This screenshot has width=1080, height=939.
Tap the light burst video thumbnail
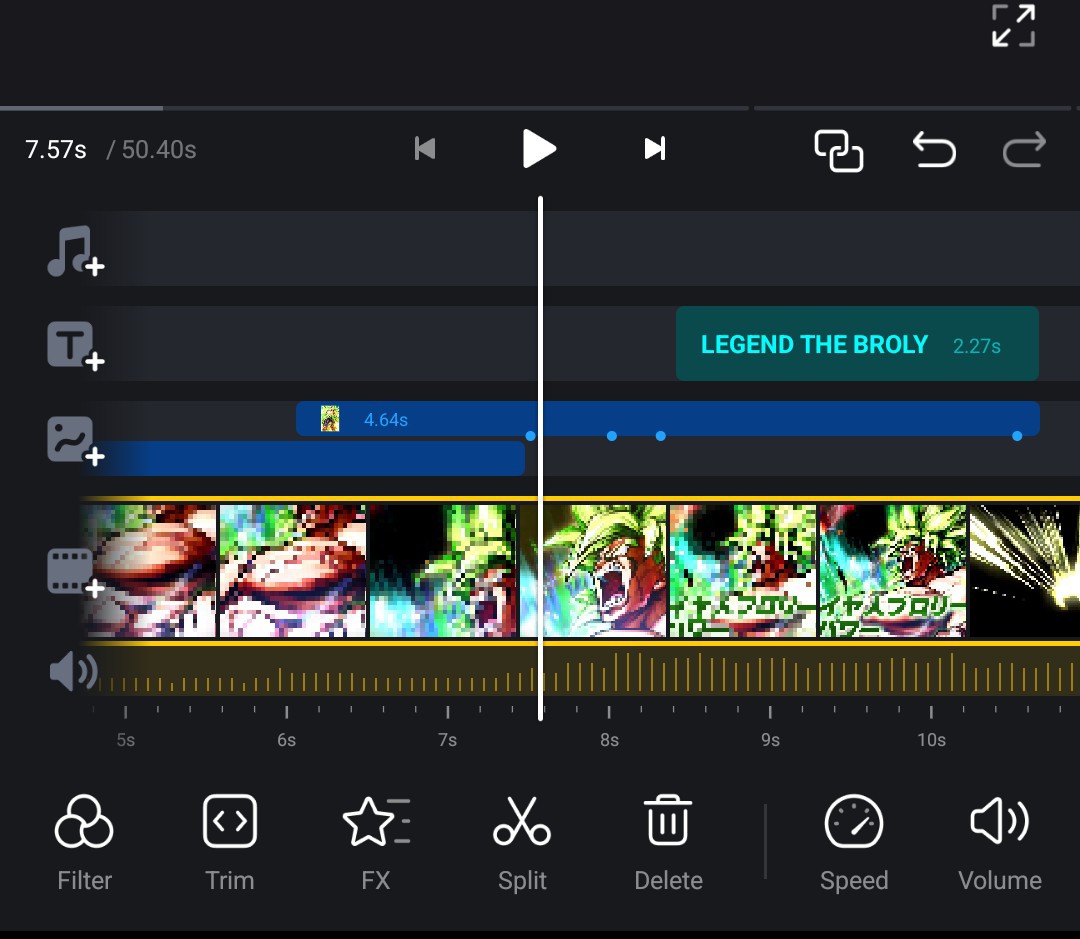[1024, 570]
